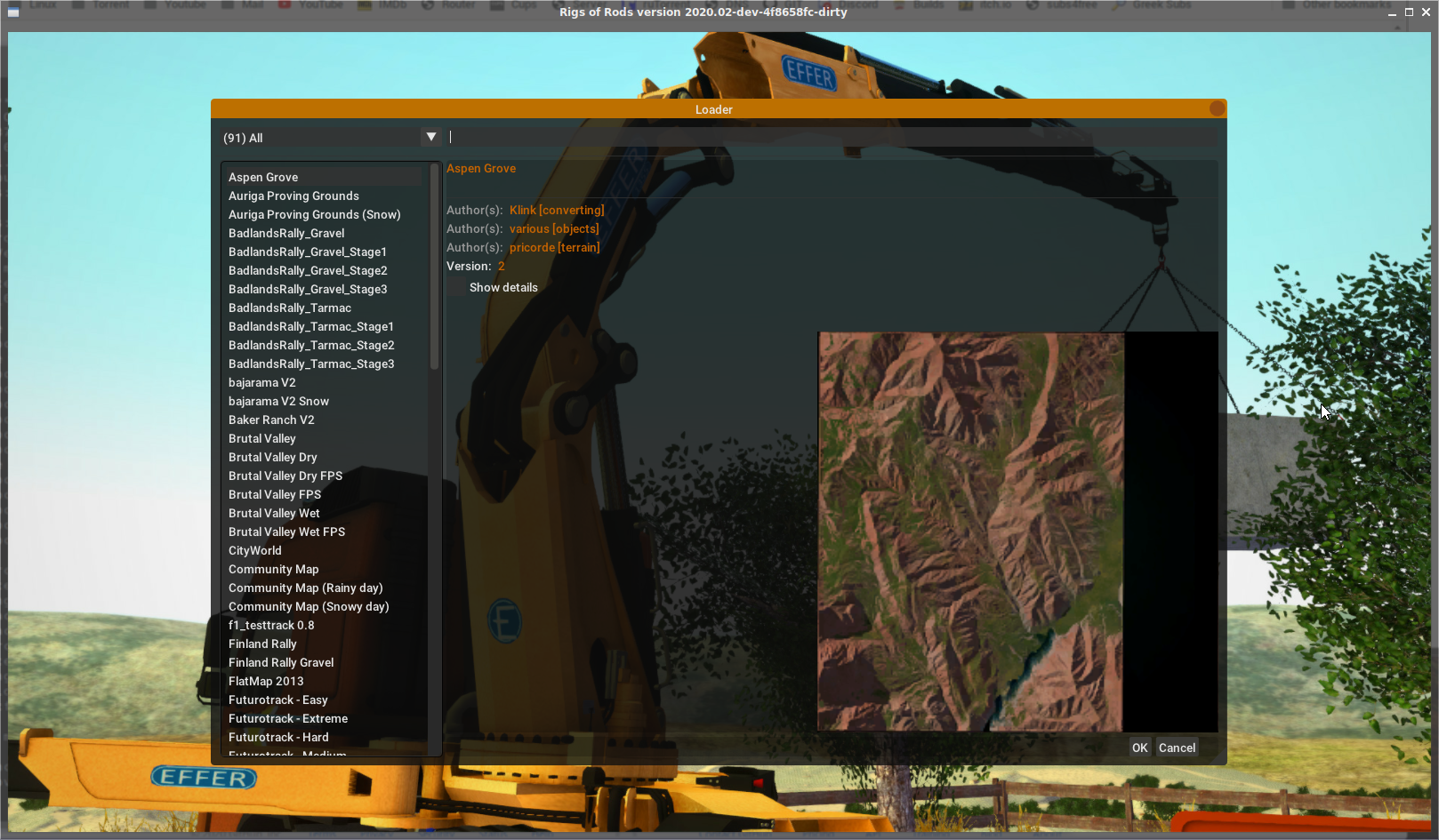Select BadlandsRally_Tarmac_Stage2 entry
1439x840 pixels.
(x=325, y=345)
